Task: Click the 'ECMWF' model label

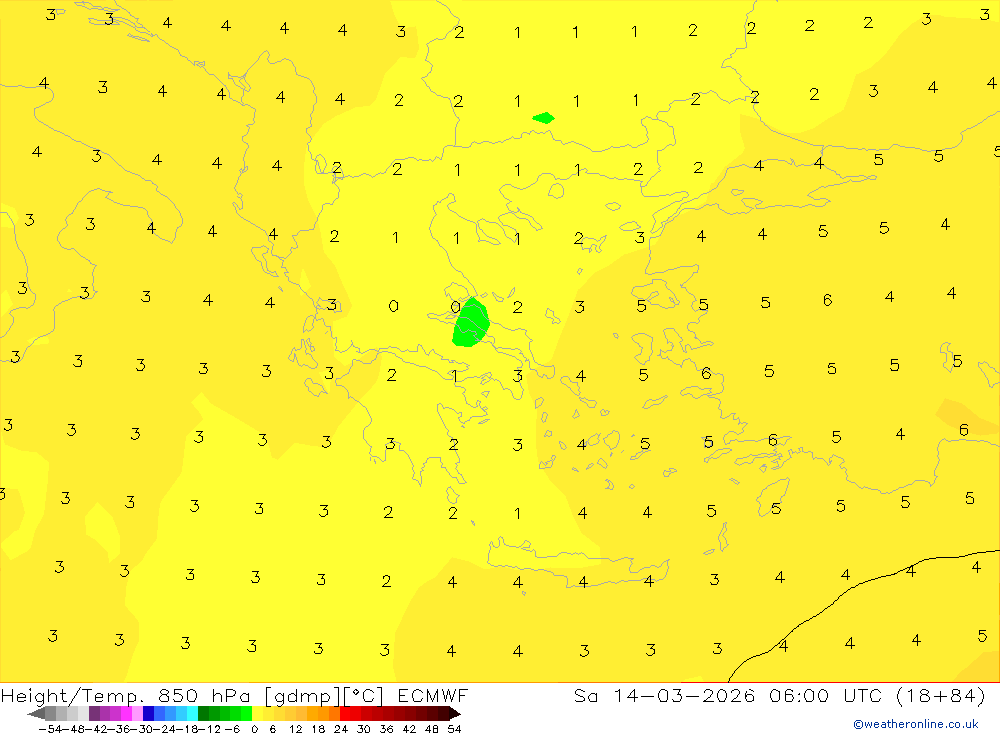Action: [x=433, y=695]
